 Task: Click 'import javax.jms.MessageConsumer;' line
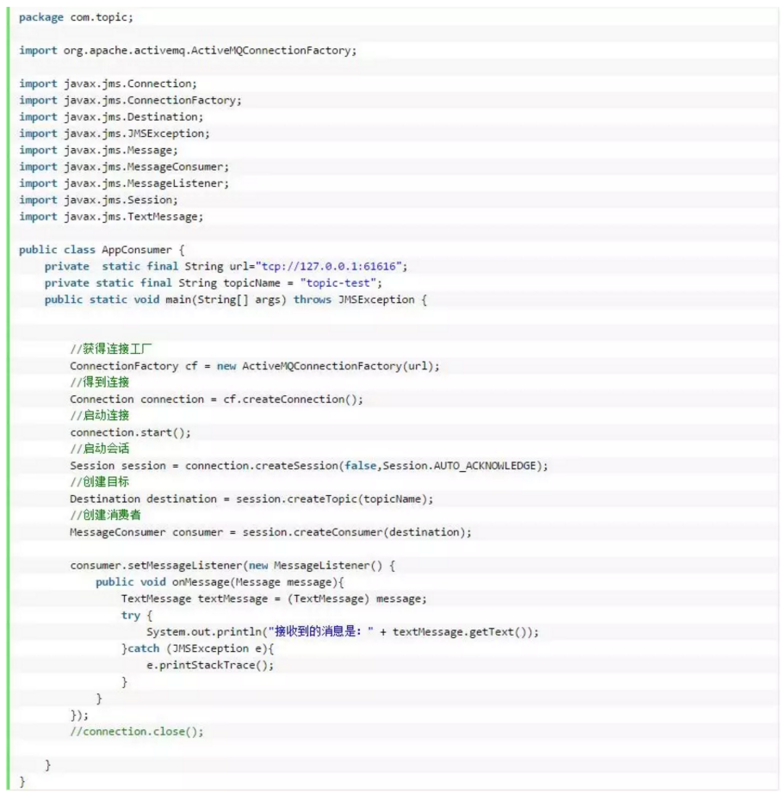pyautogui.click(x=124, y=167)
